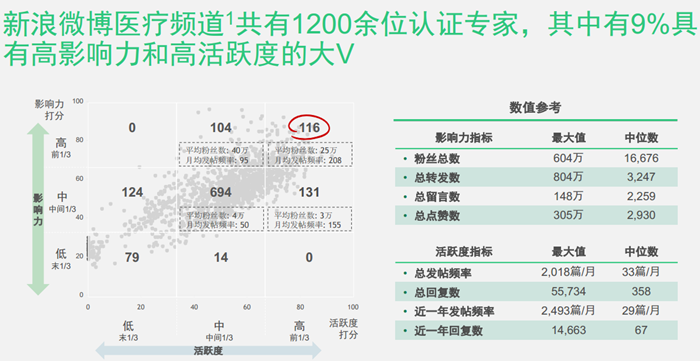The height and width of the screenshot is (361, 700).
Task: Click the 104 high-influence cell value
Action: coord(221,128)
